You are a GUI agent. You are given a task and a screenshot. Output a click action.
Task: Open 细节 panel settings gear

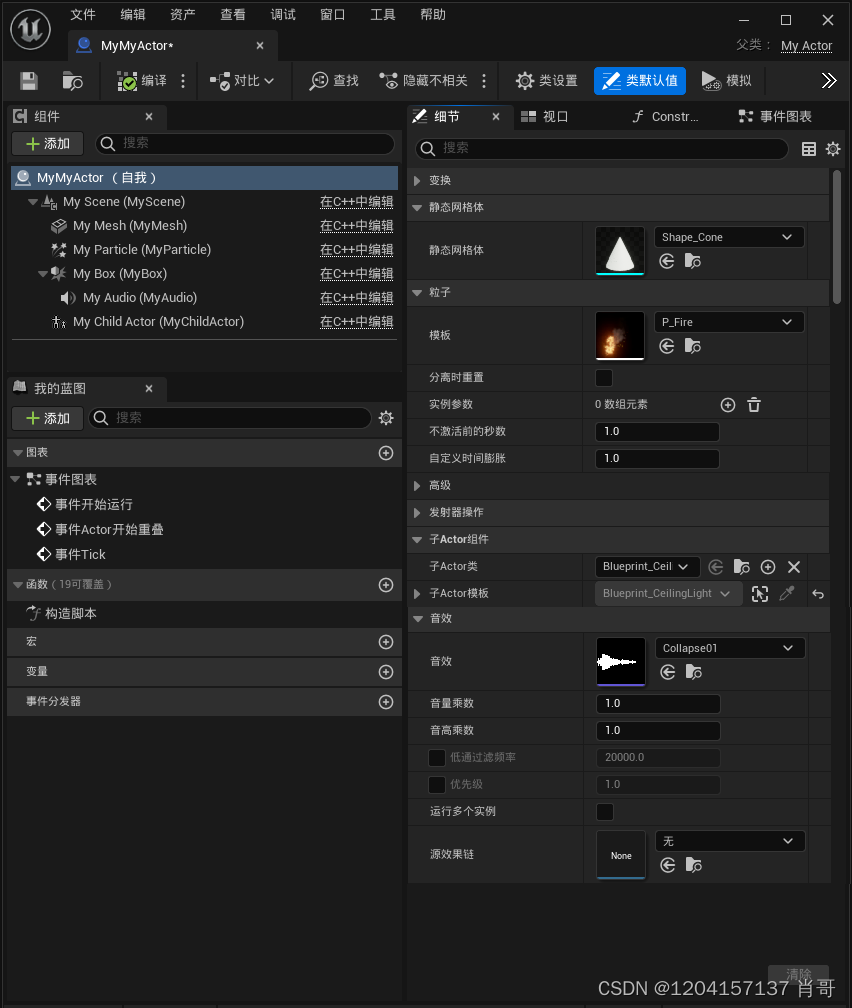pyautogui.click(x=833, y=149)
